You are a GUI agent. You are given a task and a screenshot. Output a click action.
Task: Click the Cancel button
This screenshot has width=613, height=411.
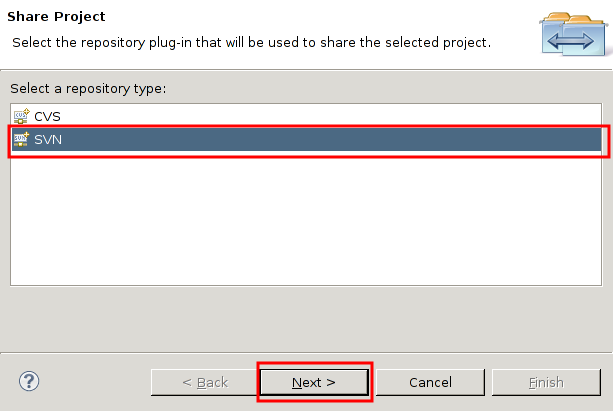pos(430,382)
